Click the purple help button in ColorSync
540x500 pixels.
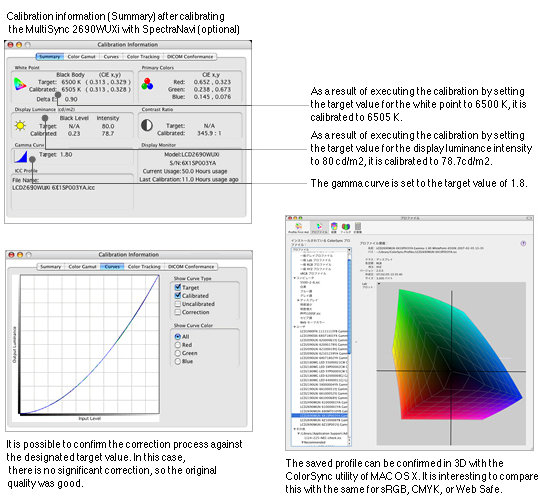click(523, 243)
